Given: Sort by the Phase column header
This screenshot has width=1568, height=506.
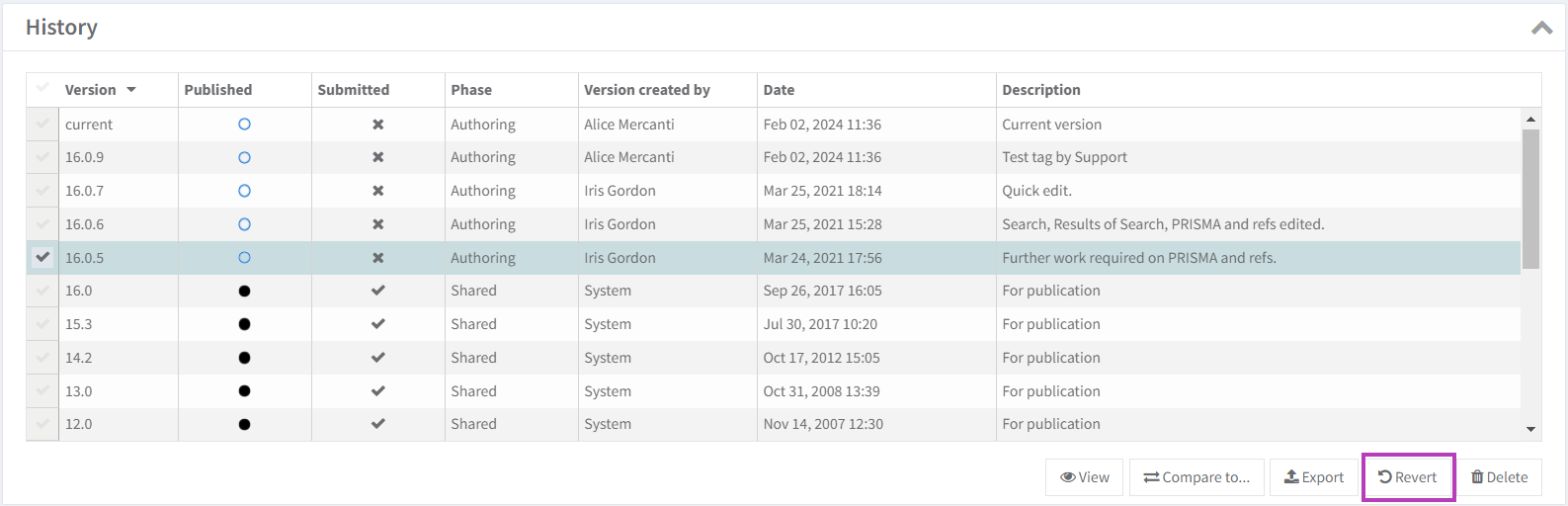Looking at the screenshot, I should (x=471, y=90).
